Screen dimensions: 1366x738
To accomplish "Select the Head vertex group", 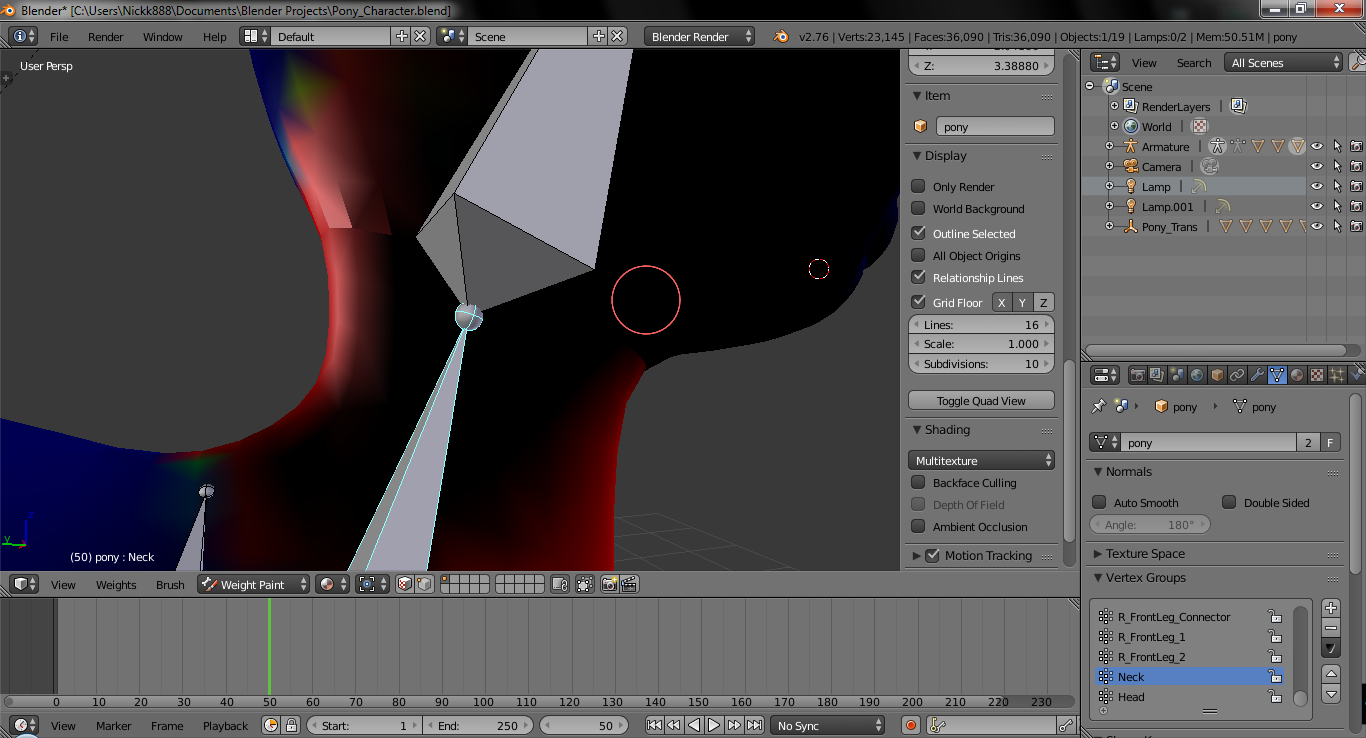I will point(1189,697).
